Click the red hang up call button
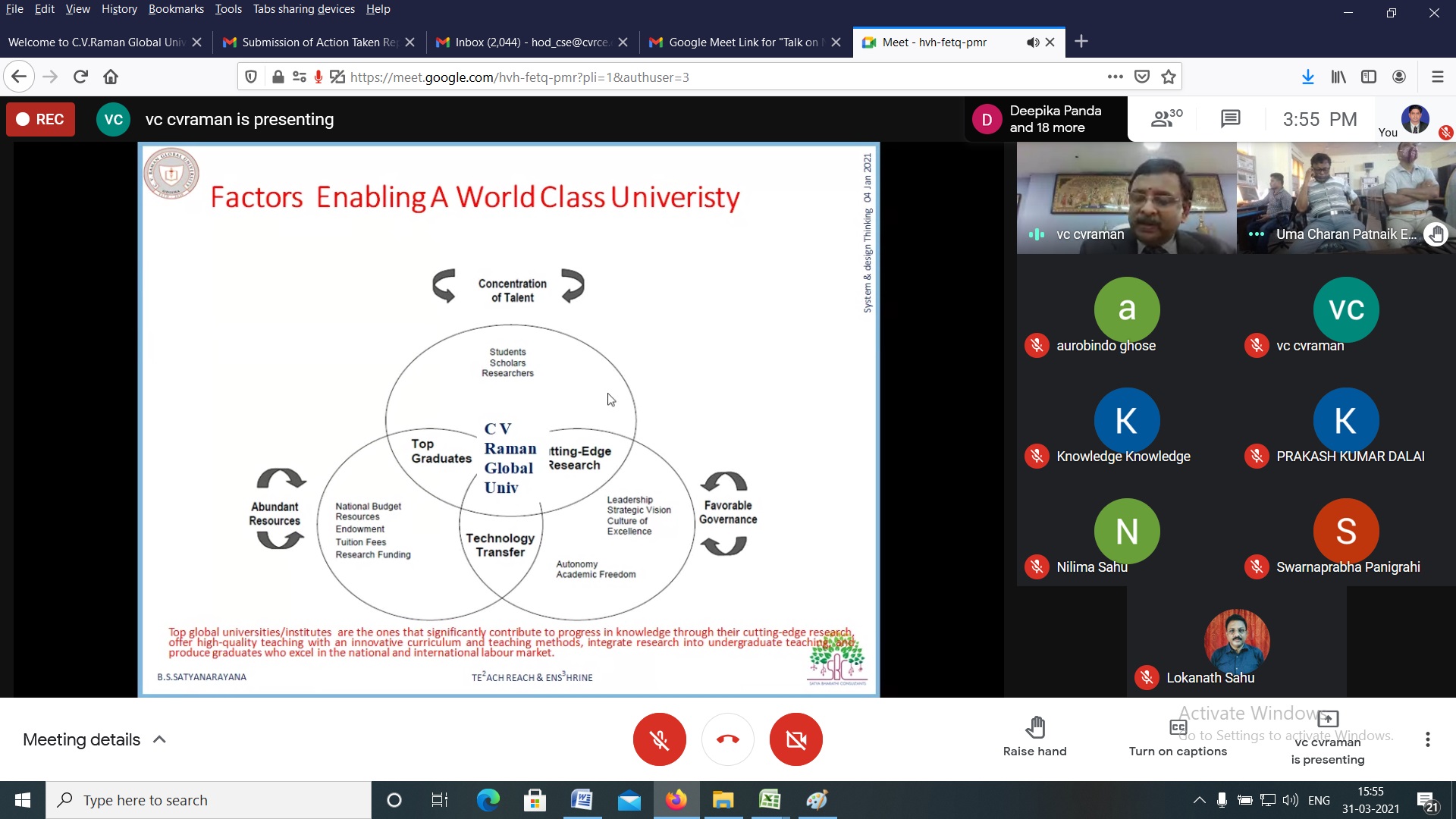This screenshot has height=819, width=1456. (x=727, y=739)
